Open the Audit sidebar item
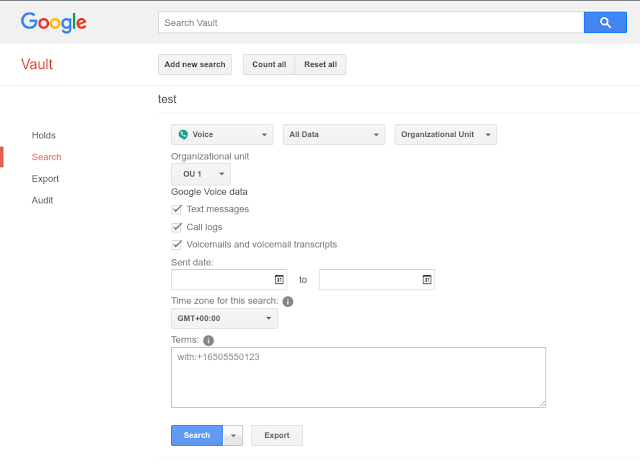Screen dimensions: 640x464 (42, 200)
